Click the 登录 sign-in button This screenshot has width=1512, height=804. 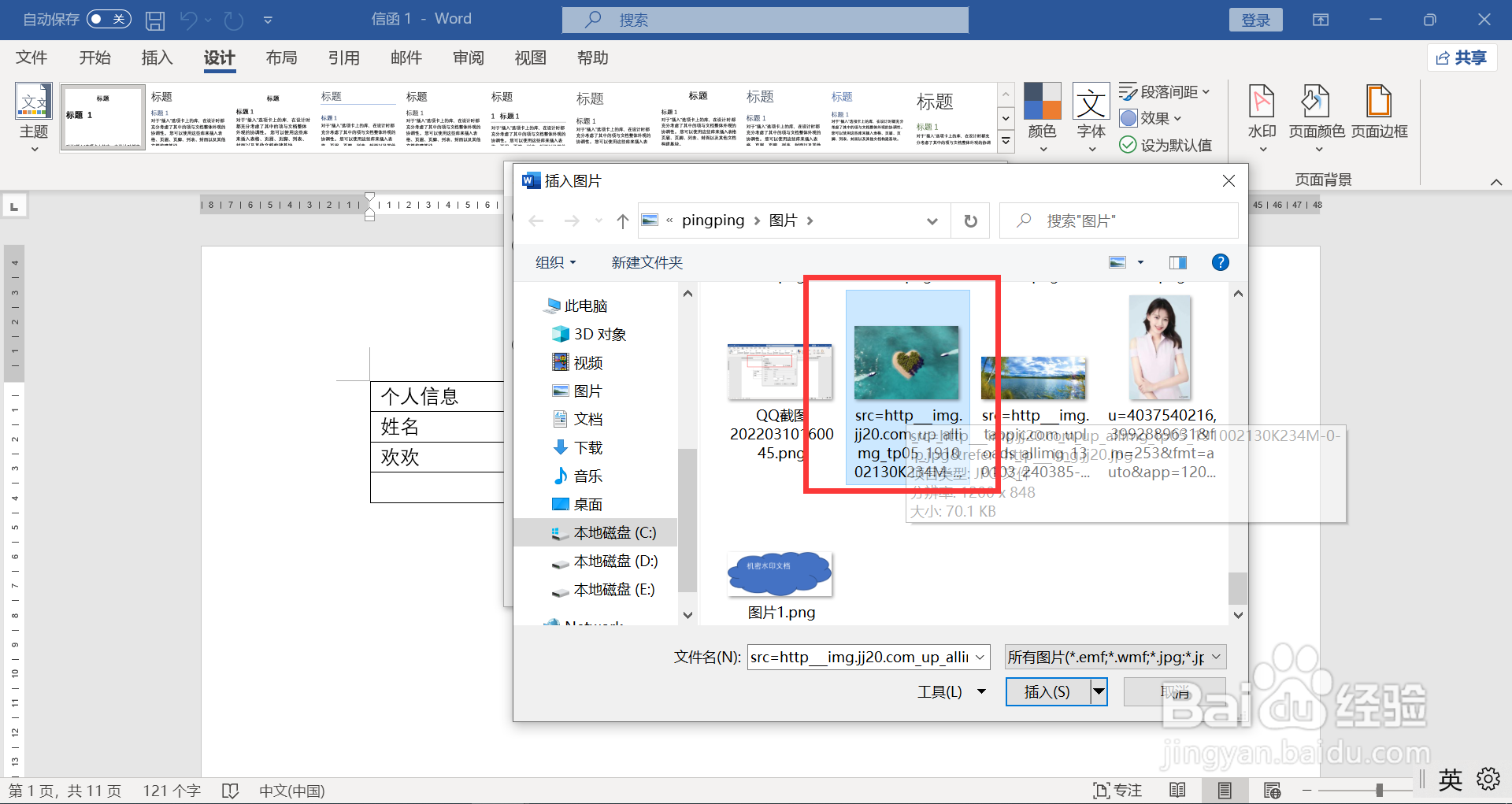1255,20
